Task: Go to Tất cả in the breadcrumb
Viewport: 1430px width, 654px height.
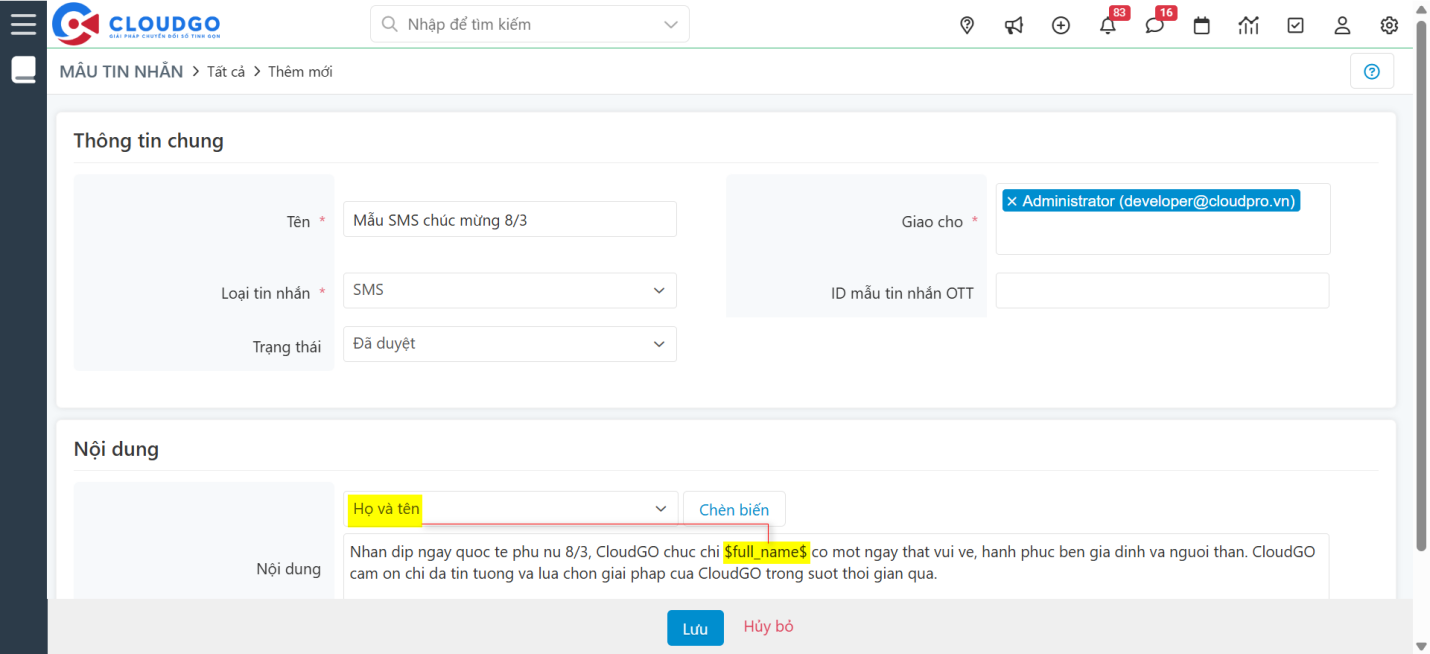Action: [226, 71]
